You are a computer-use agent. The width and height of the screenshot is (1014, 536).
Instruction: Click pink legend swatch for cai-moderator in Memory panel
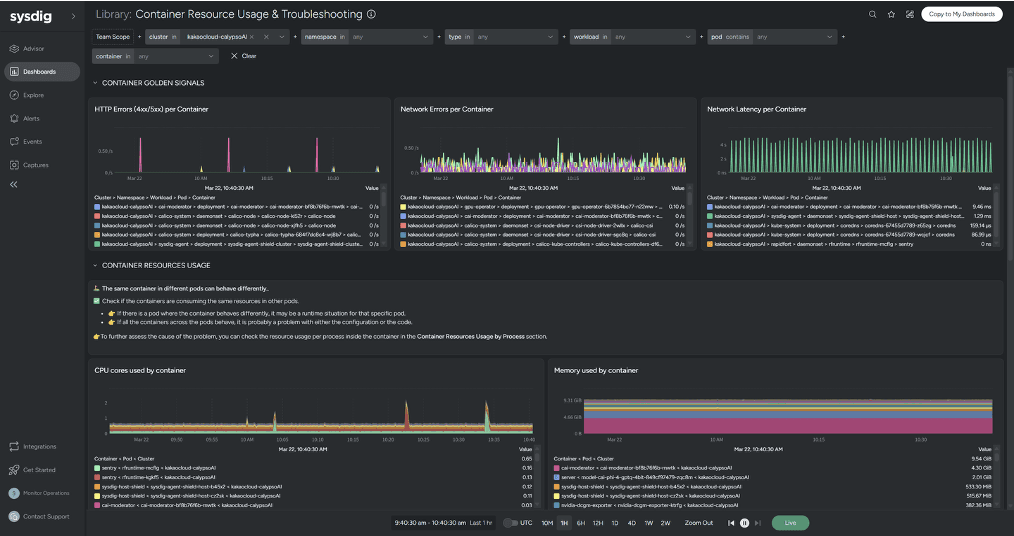(x=557, y=467)
